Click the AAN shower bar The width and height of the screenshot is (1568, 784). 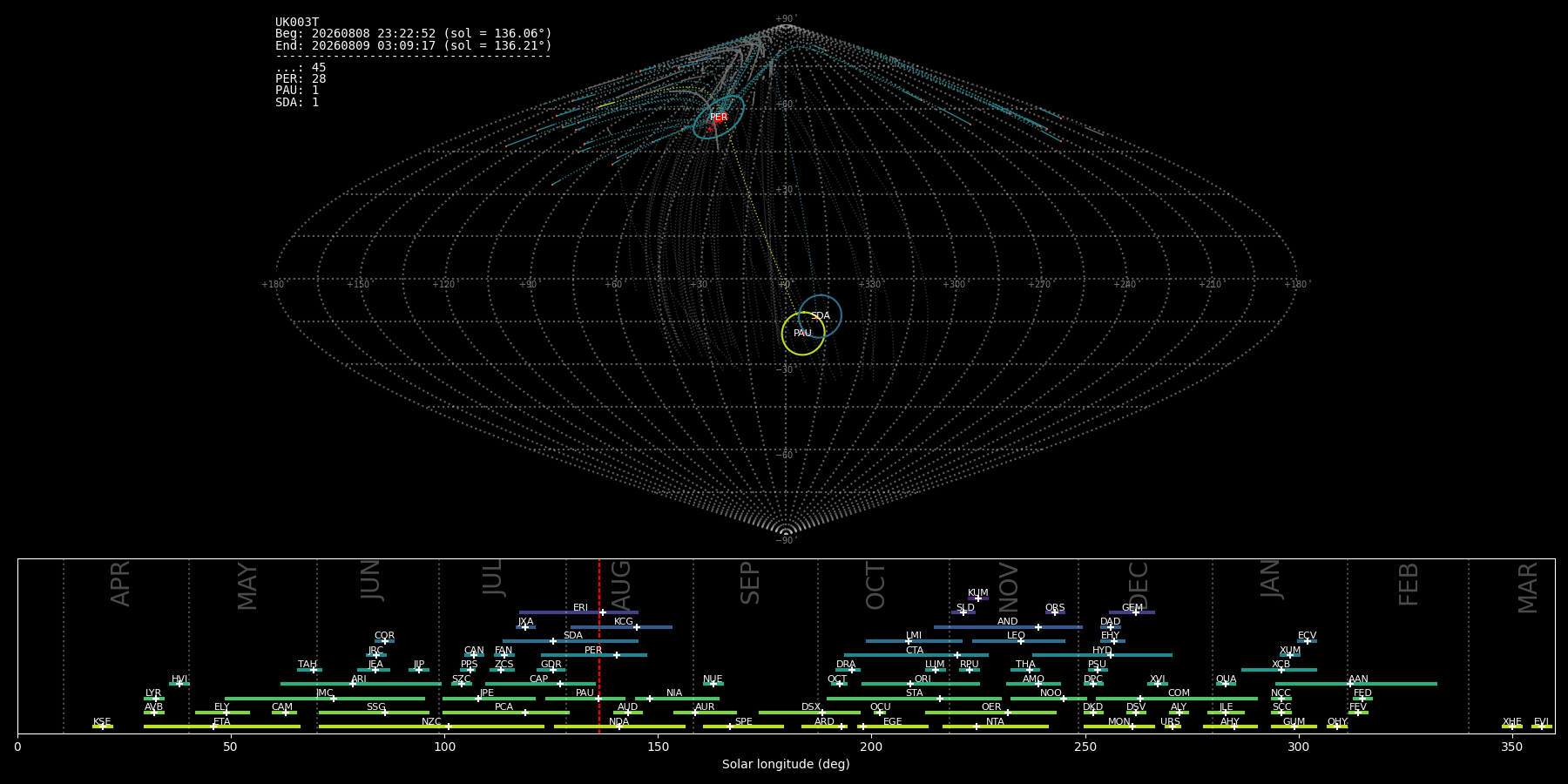1356,684
